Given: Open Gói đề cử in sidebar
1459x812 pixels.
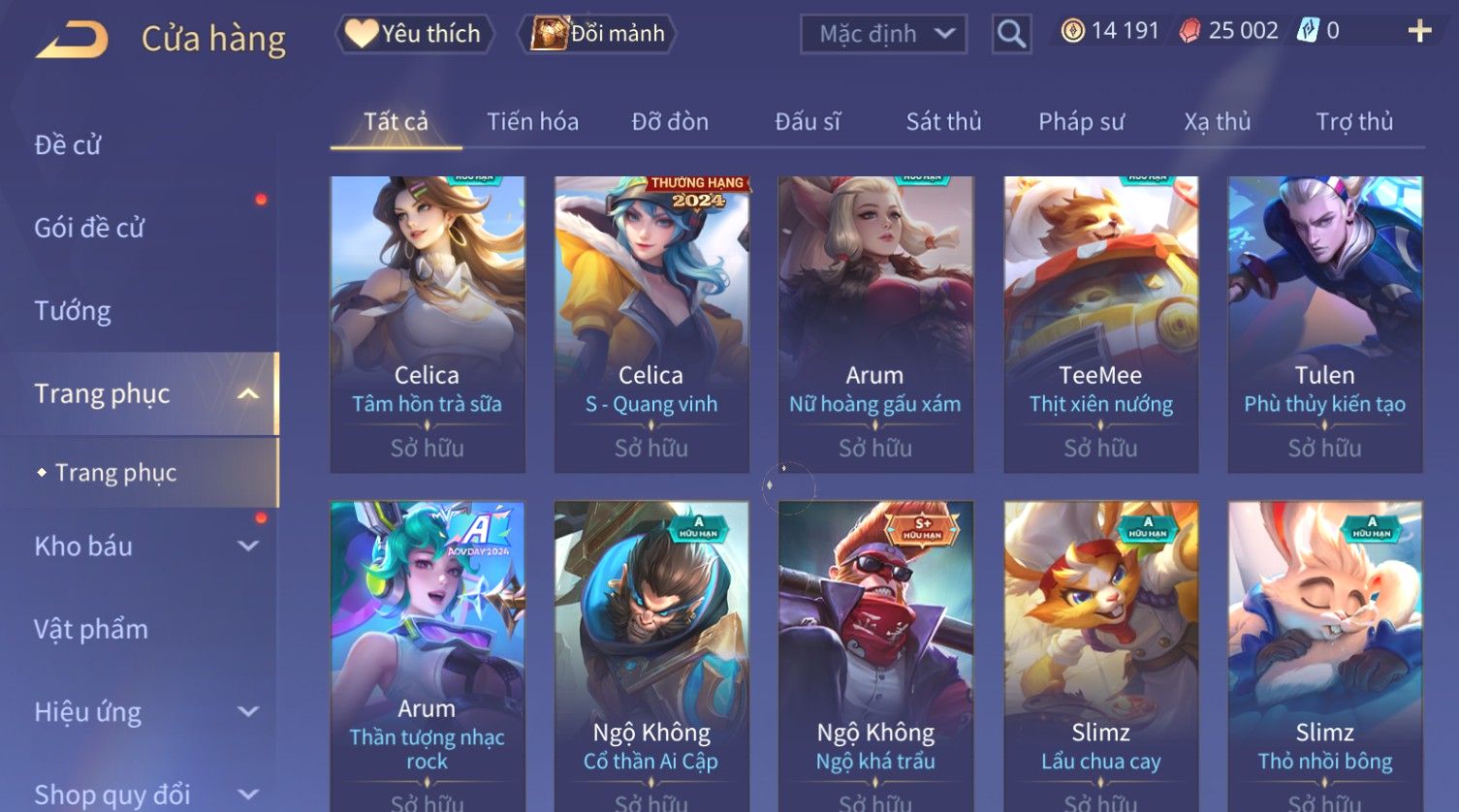Looking at the screenshot, I should point(89,228).
